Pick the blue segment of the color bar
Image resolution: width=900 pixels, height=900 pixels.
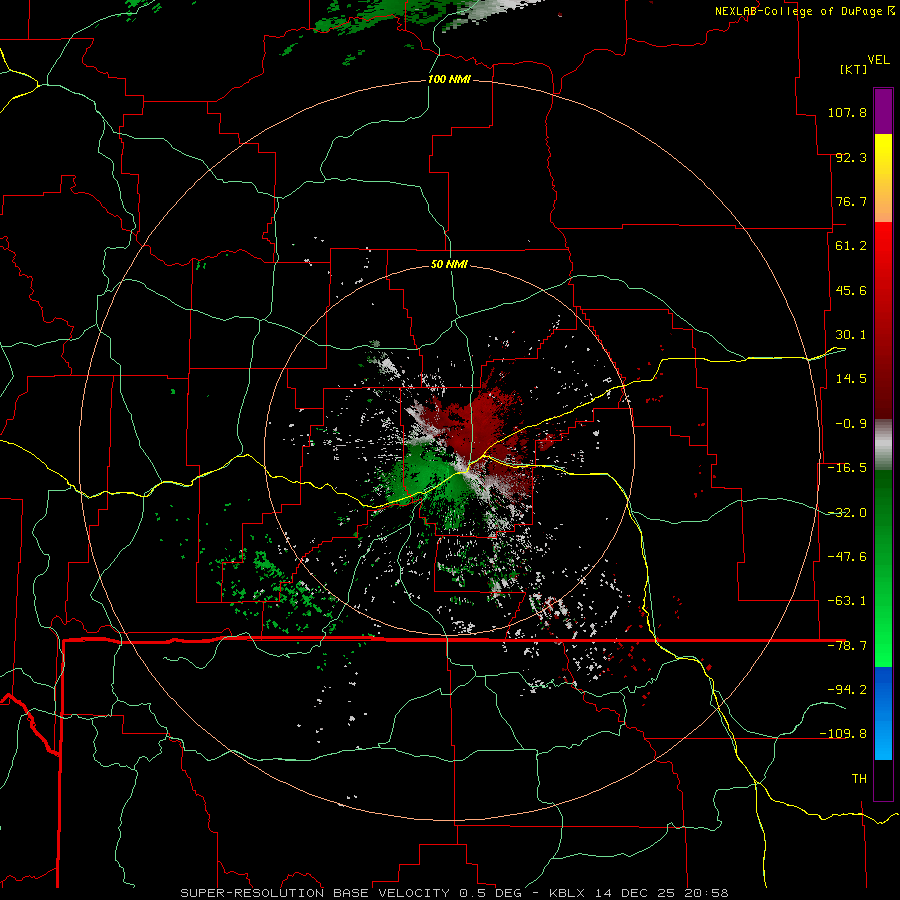(883, 713)
